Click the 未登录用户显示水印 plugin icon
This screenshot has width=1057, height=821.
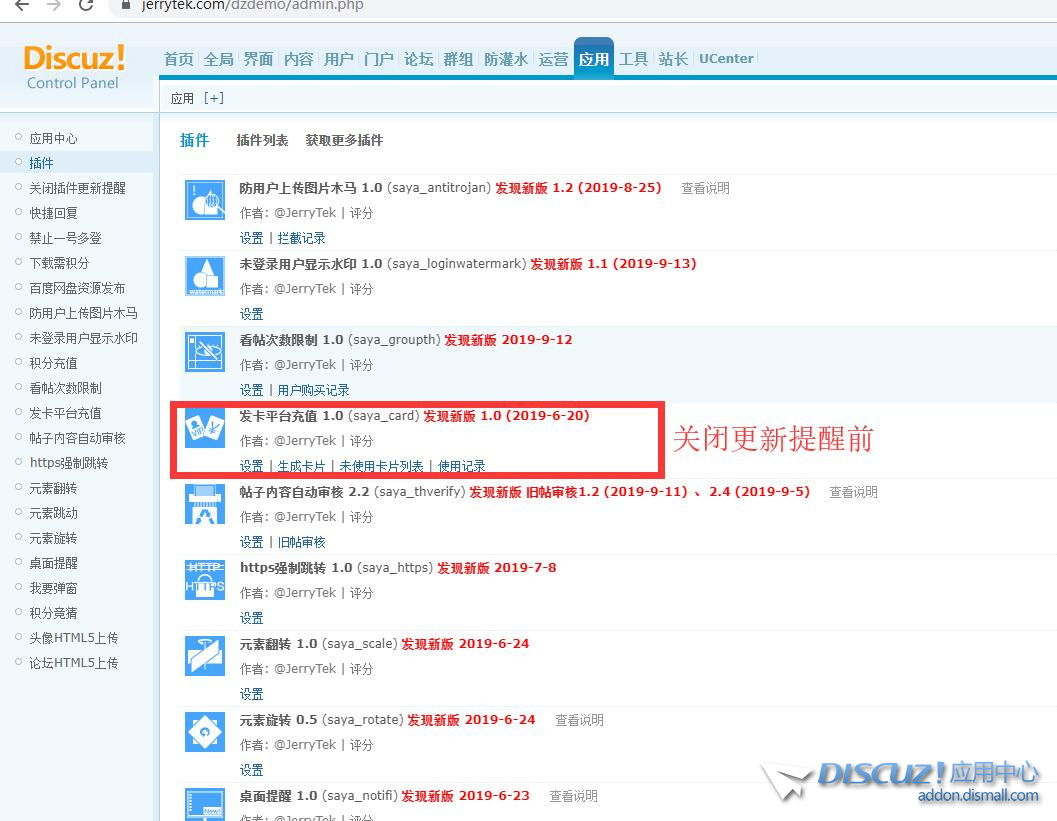click(x=205, y=276)
